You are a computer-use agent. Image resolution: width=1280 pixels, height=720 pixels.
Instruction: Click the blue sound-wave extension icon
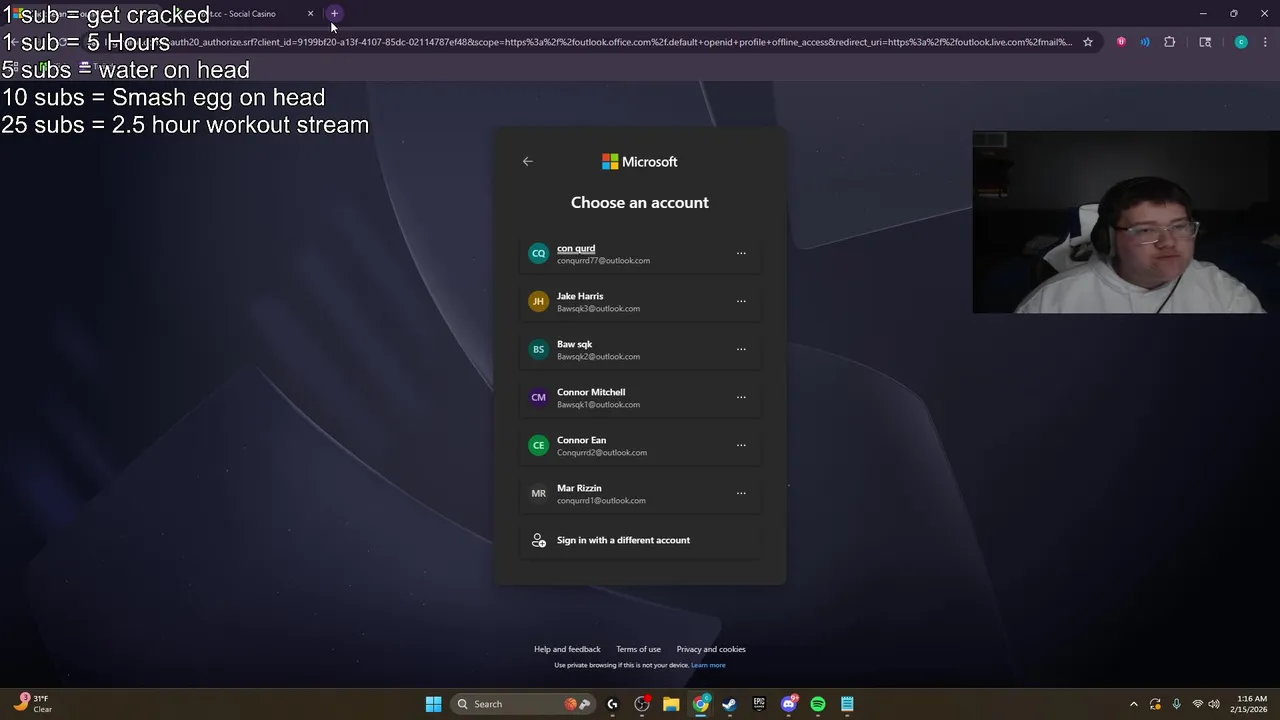click(1145, 42)
